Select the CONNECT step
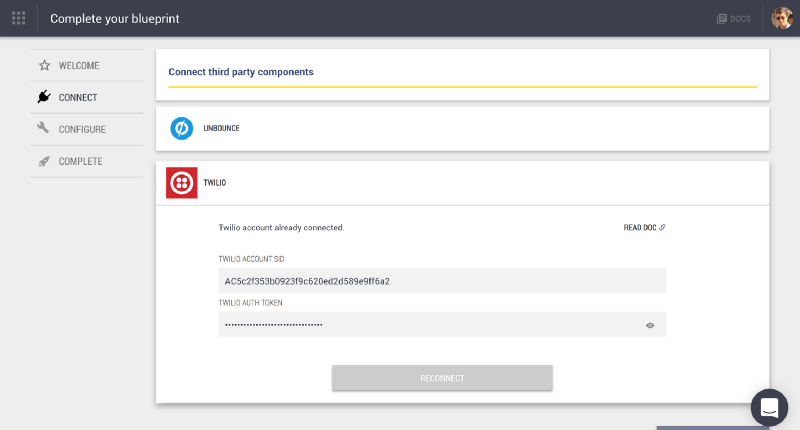This screenshot has height=430, width=800. point(87,97)
